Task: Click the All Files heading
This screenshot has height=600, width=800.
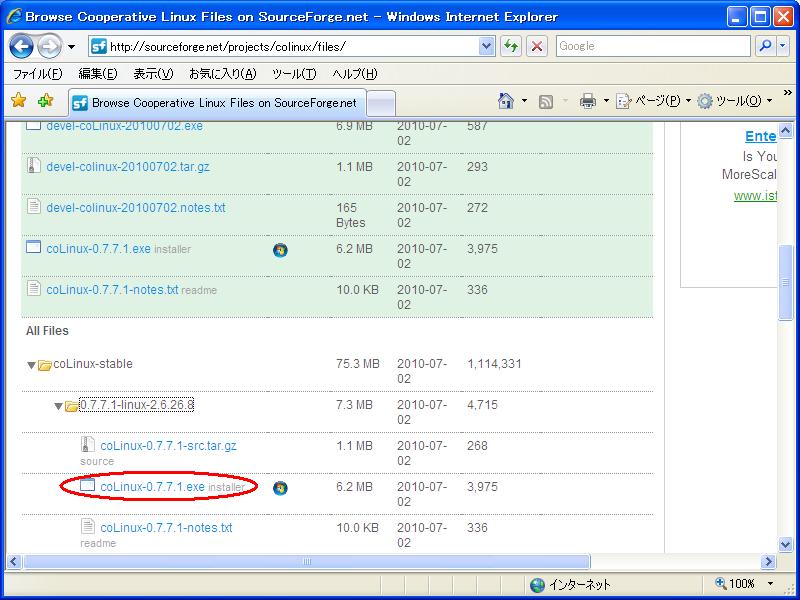Action: (47, 331)
